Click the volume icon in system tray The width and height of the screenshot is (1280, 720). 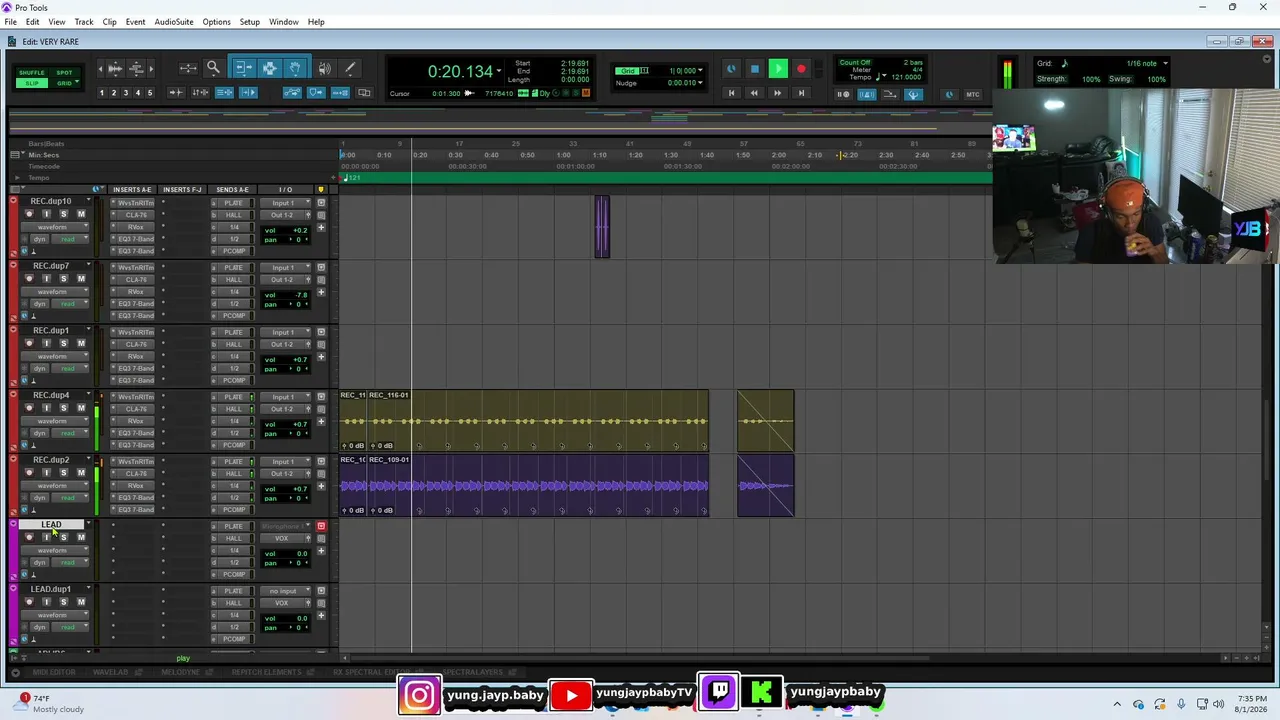1218,704
